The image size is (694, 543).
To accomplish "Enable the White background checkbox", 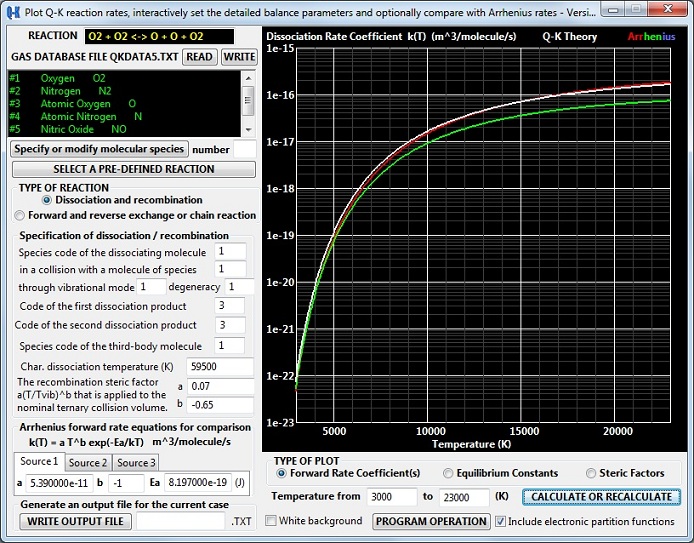I will (x=272, y=521).
